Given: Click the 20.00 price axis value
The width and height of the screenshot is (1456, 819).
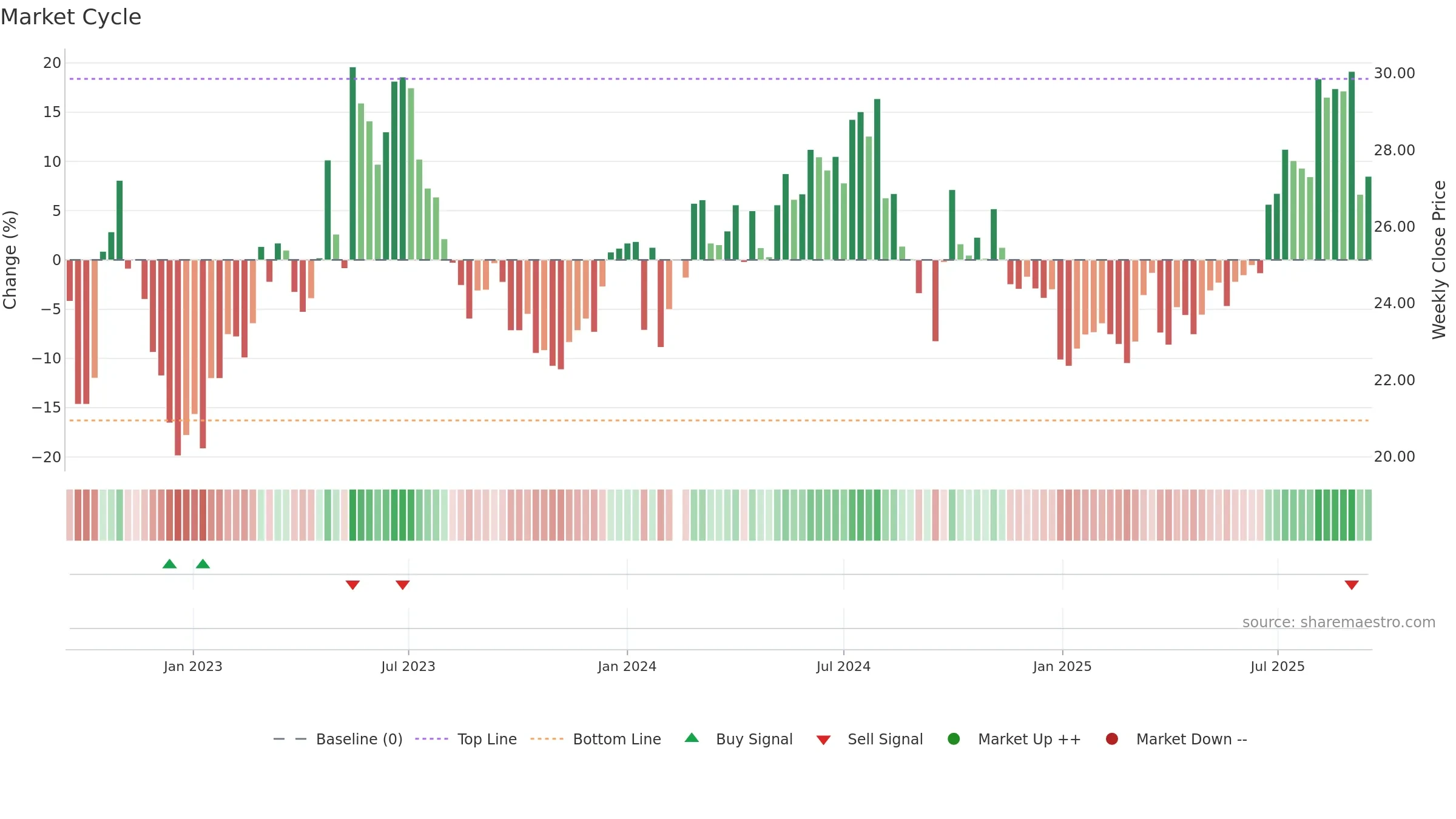Looking at the screenshot, I should click(1394, 456).
